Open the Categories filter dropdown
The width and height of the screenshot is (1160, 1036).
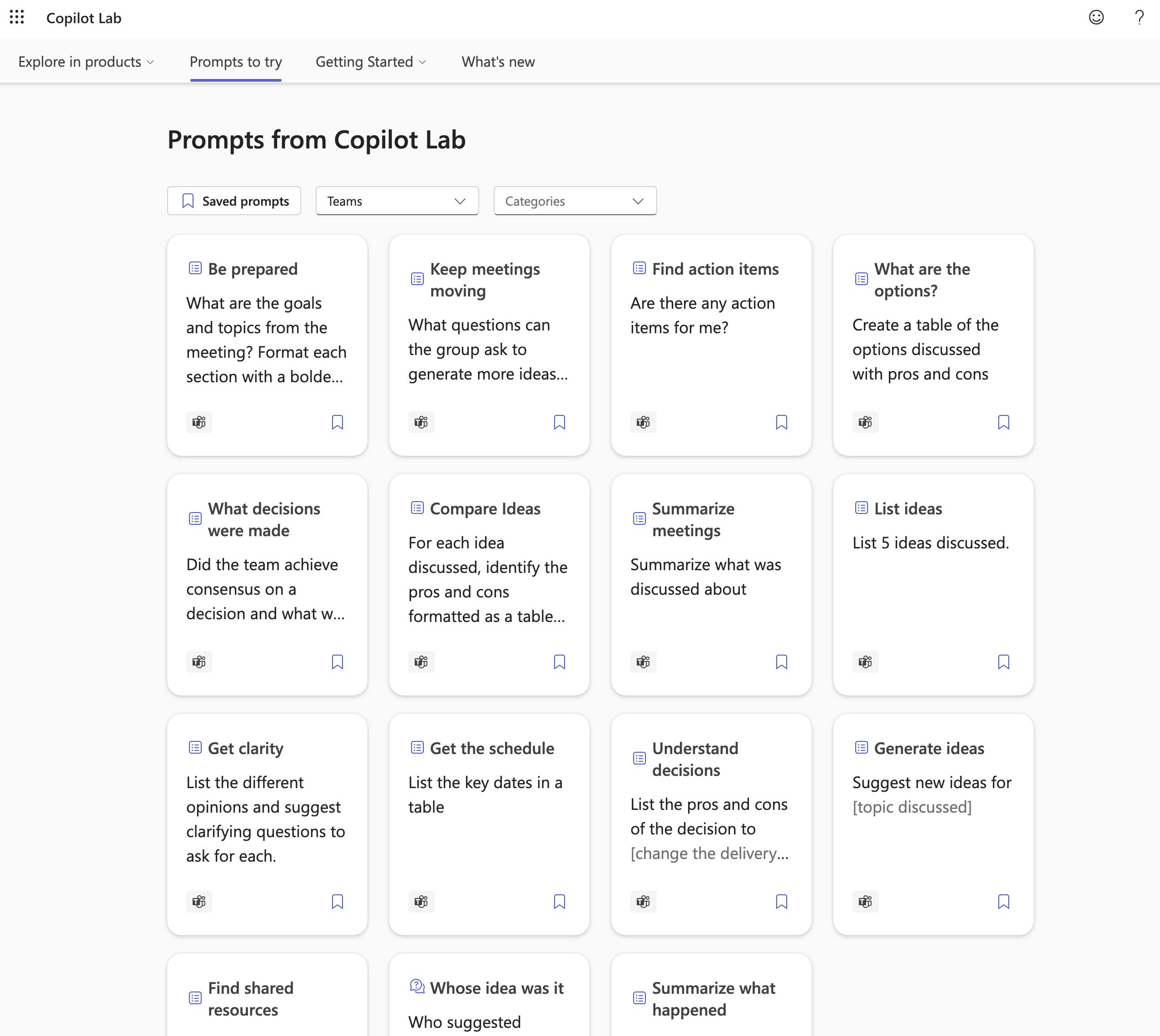coord(575,201)
